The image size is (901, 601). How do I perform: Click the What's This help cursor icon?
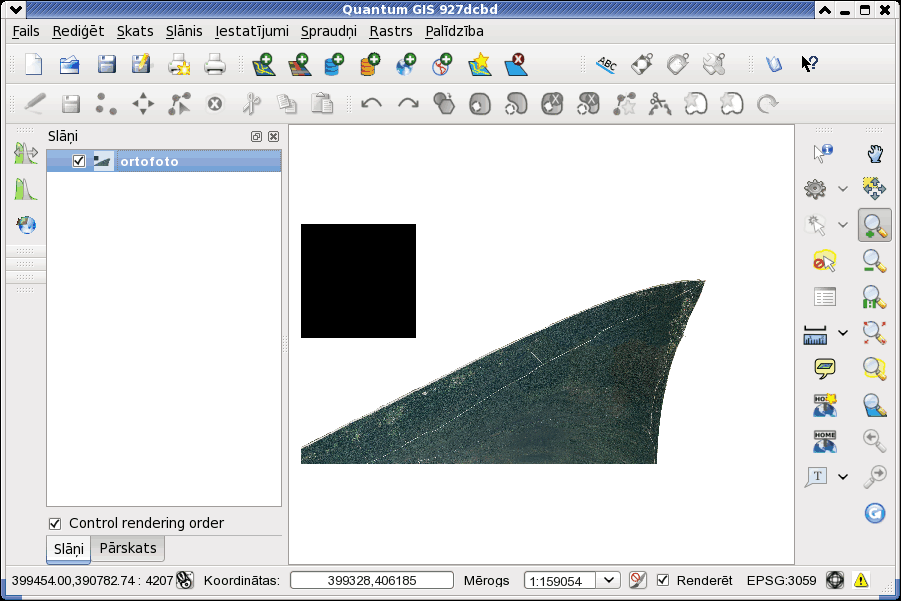[x=809, y=64]
